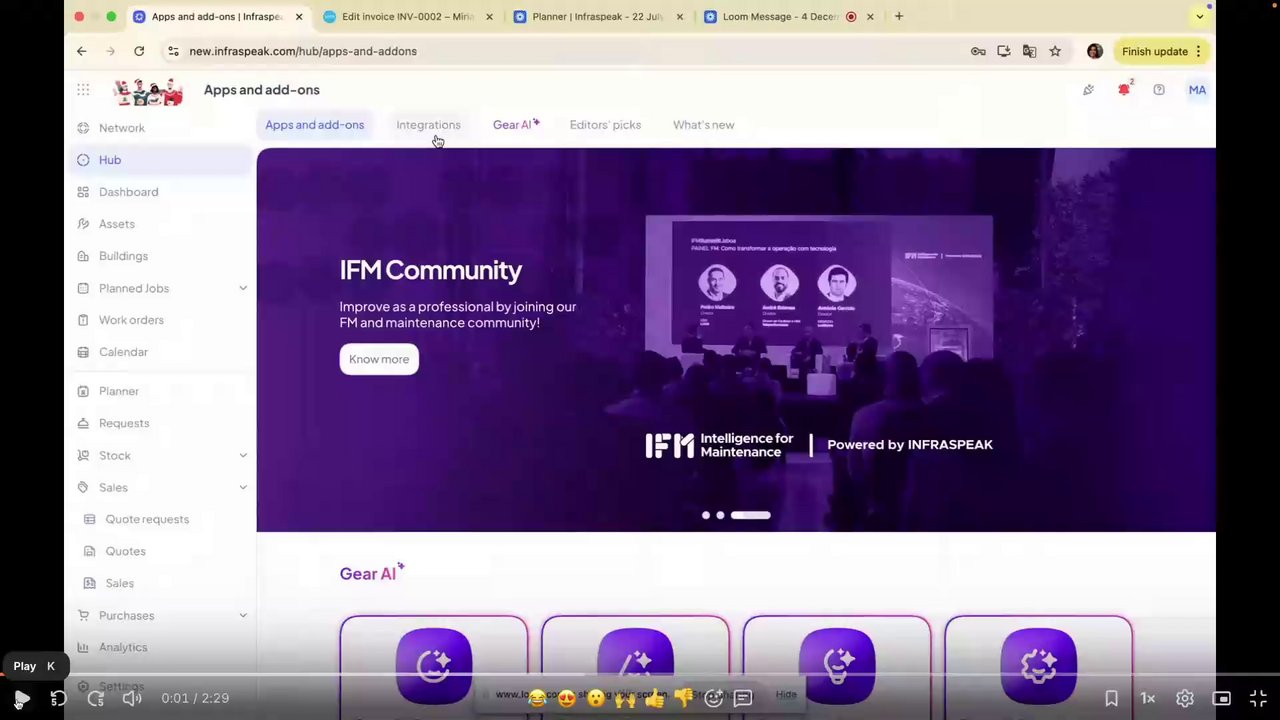The image size is (1280, 720).
Task: Open Quote requests under Sales
Action: click(x=147, y=519)
